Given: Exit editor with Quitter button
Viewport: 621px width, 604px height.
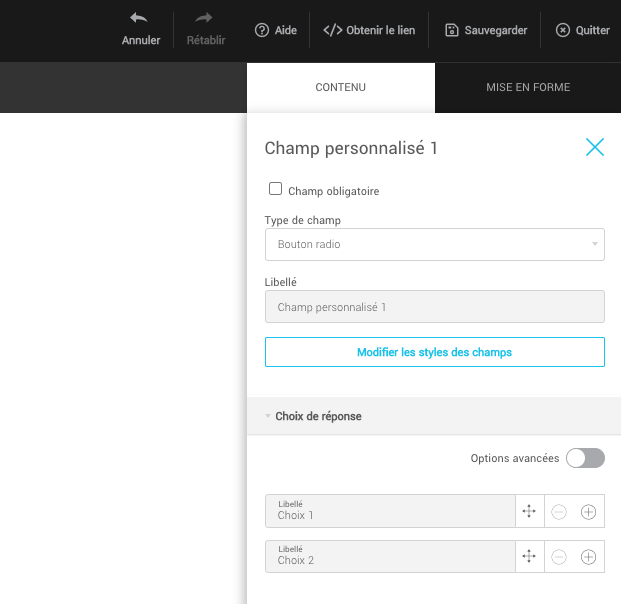Looking at the screenshot, I should point(582,30).
